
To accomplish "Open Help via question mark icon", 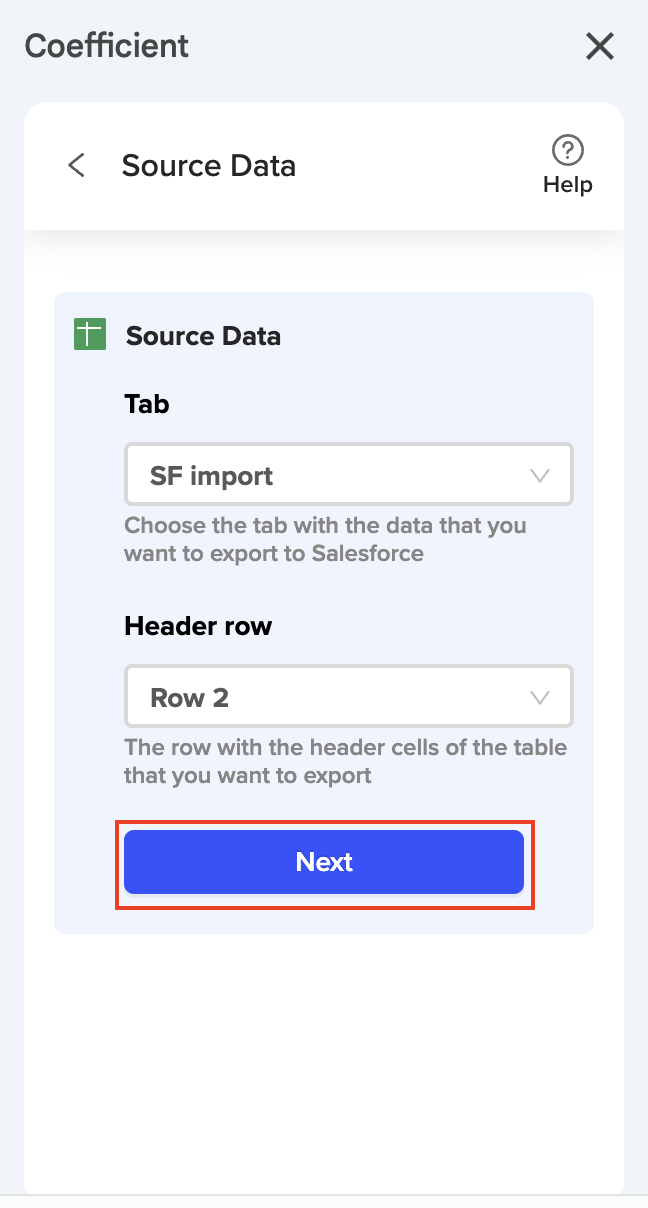I will point(567,151).
